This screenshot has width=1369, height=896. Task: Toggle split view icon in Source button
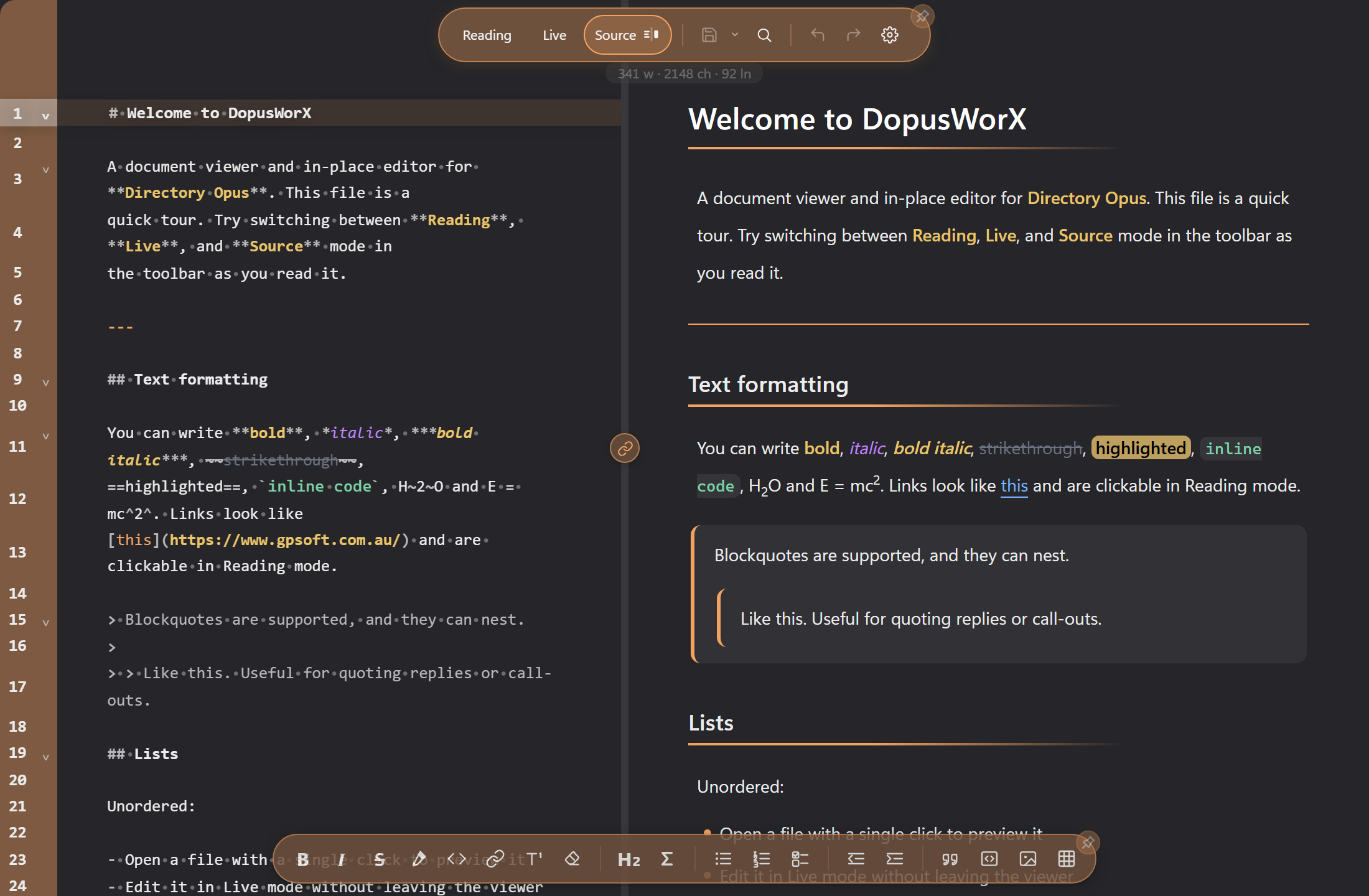(x=652, y=35)
